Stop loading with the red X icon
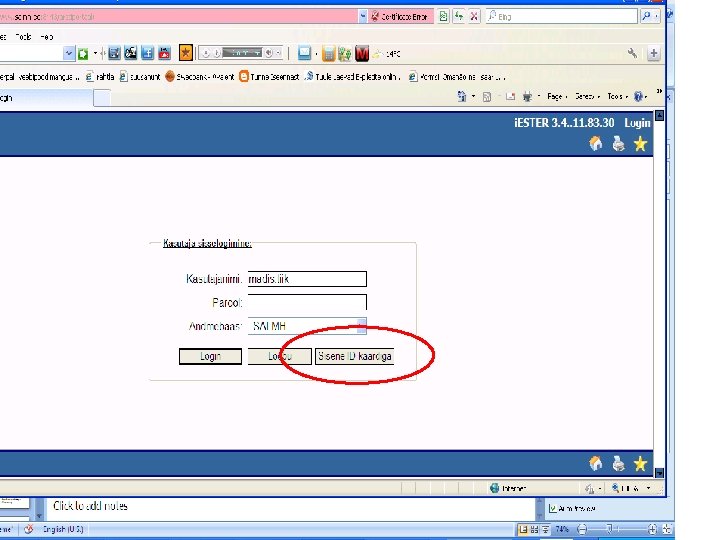This screenshot has width=720, height=540. point(474,17)
